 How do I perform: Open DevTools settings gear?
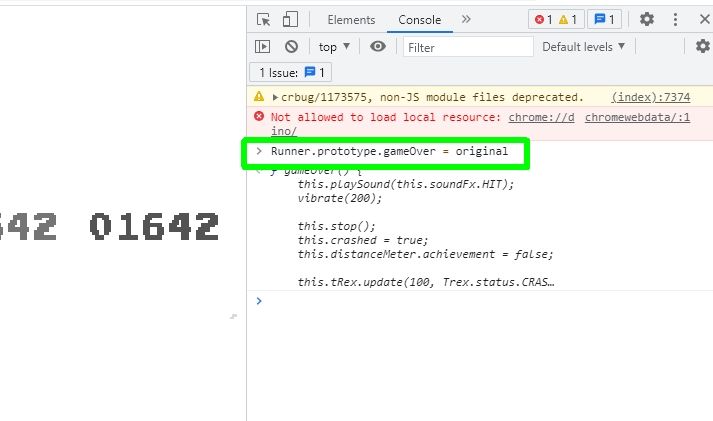[x=647, y=19]
